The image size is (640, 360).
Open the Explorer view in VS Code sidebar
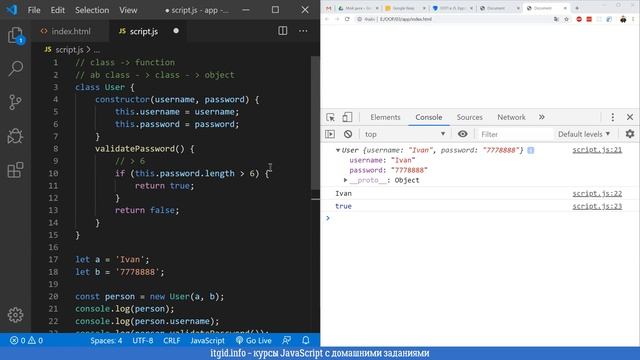pos(16,36)
